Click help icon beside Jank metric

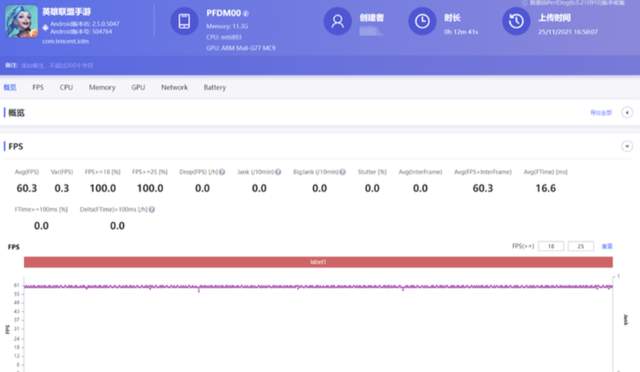(278, 172)
